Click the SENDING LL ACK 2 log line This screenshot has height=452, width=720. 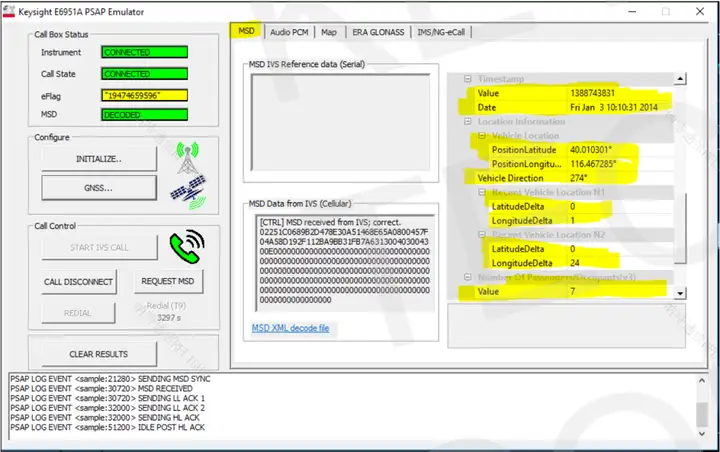(108, 408)
